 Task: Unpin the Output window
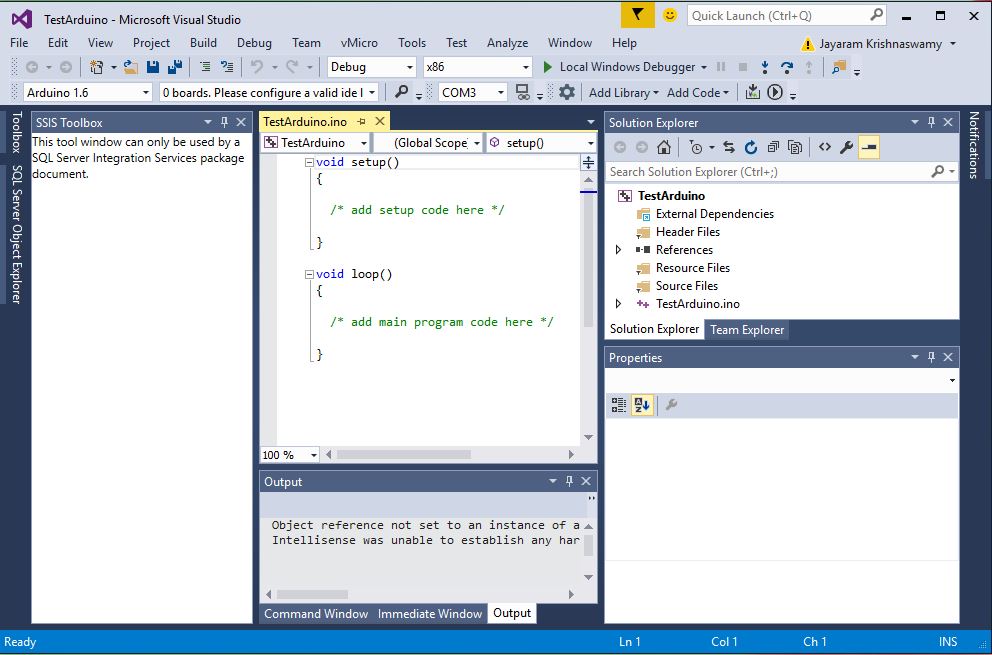point(568,481)
